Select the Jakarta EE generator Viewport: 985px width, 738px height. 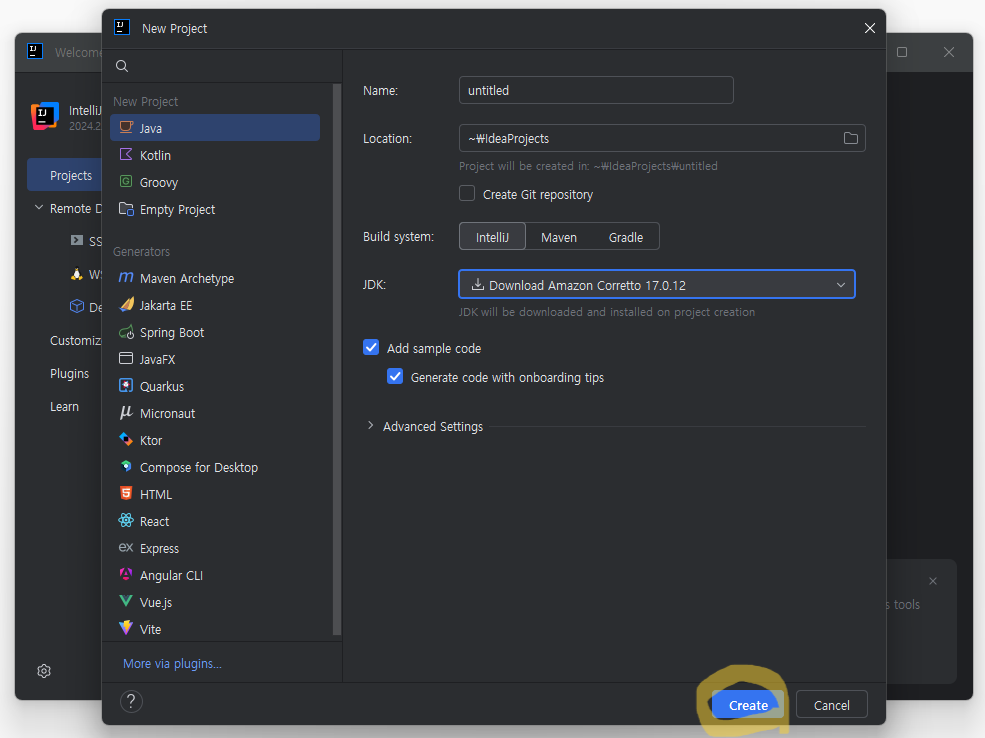[215, 305]
